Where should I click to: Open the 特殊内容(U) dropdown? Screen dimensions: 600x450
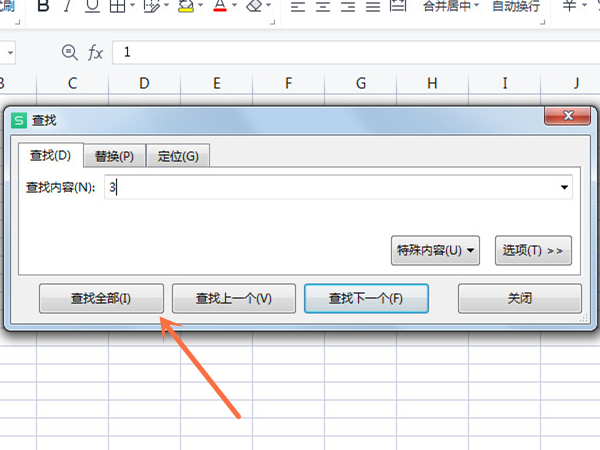click(436, 251)
